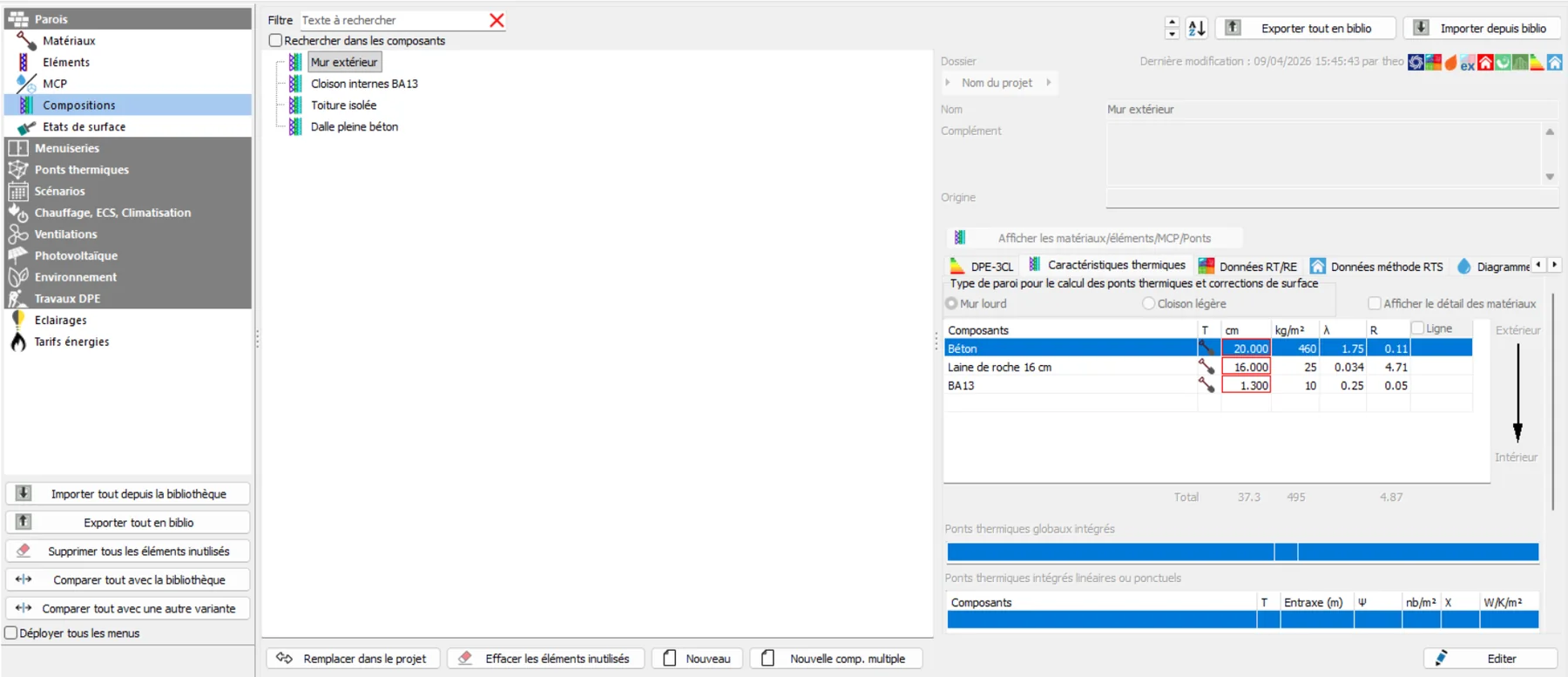Click 'Exporter tout en biblio' at the top
The height and width of the screenshot is (677, 1568).
[1305, 28]
